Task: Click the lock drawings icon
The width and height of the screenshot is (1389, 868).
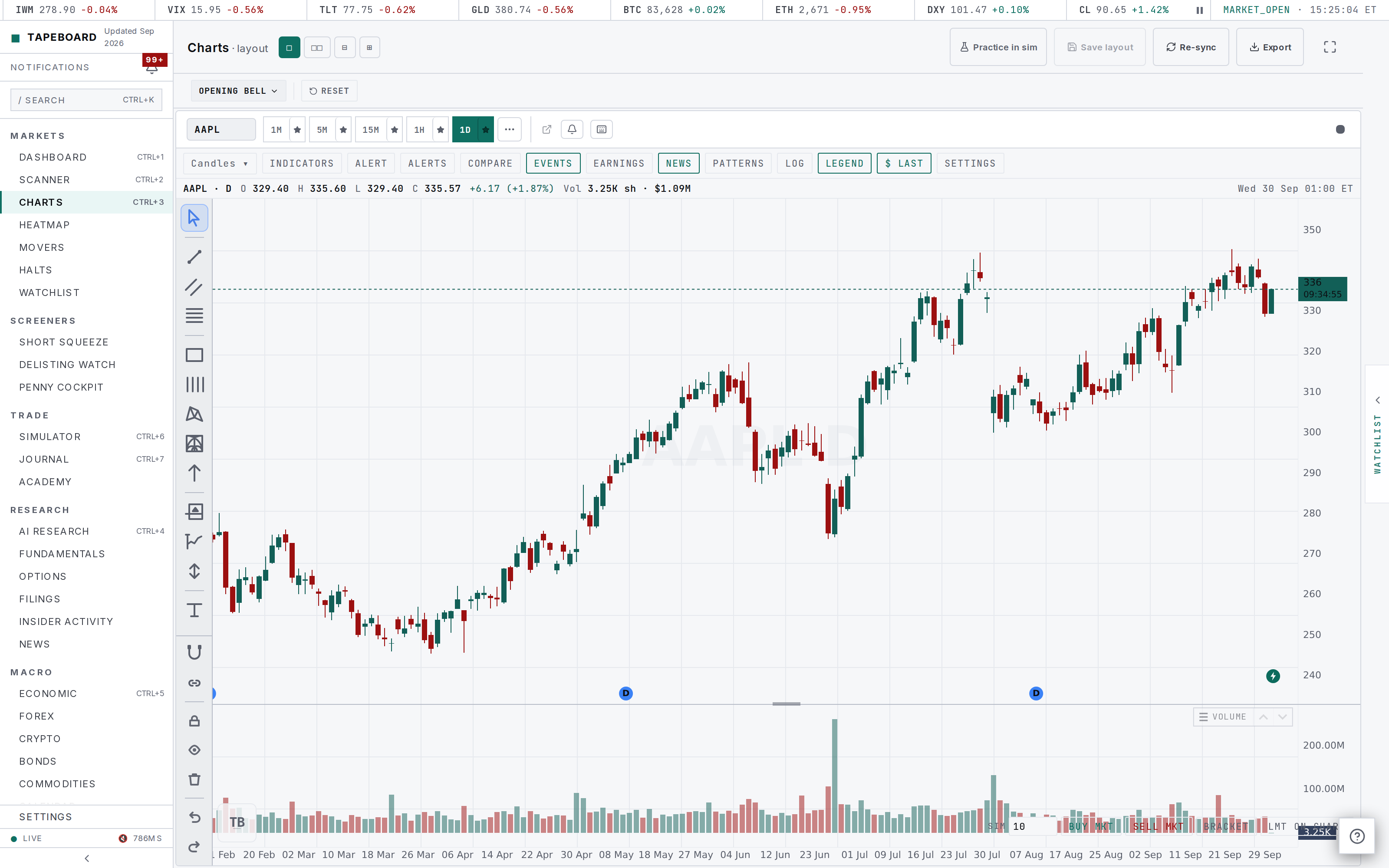Action: point(194,721)
